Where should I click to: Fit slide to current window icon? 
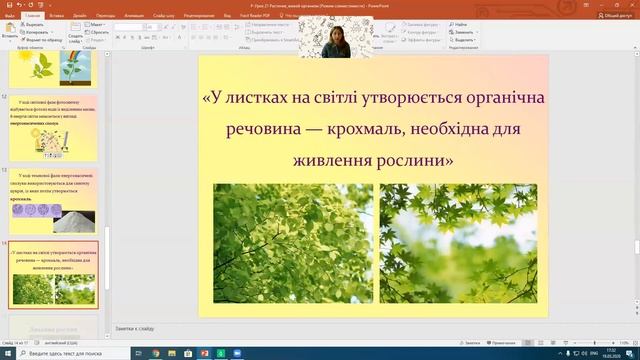[x=635, y=343]
